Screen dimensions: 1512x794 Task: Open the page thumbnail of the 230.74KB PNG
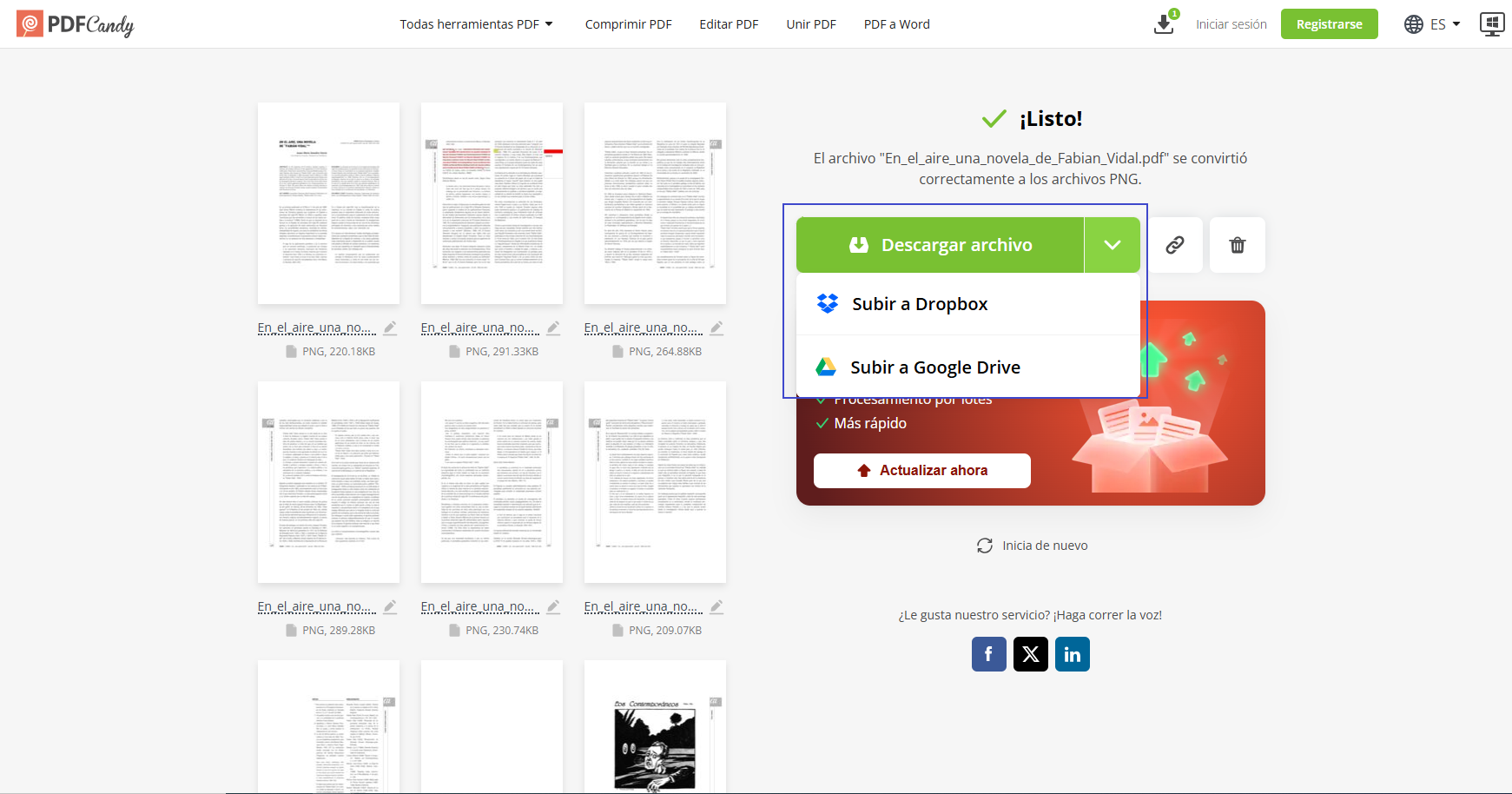492,482
